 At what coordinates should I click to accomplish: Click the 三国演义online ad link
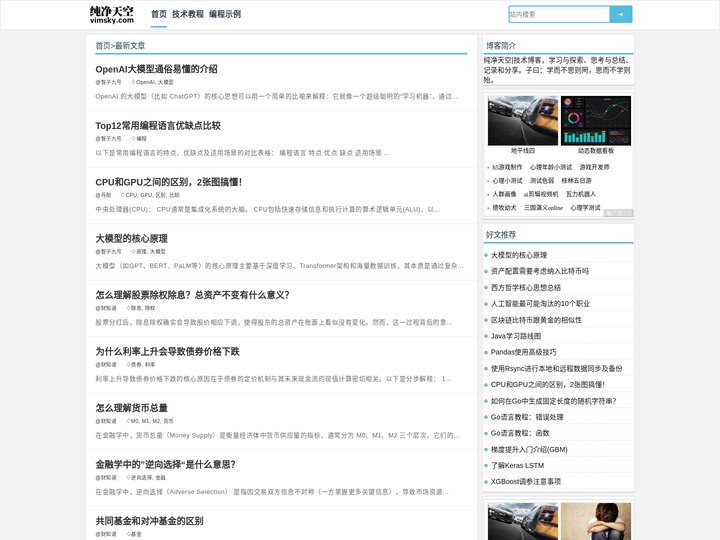tap(543, 208)
